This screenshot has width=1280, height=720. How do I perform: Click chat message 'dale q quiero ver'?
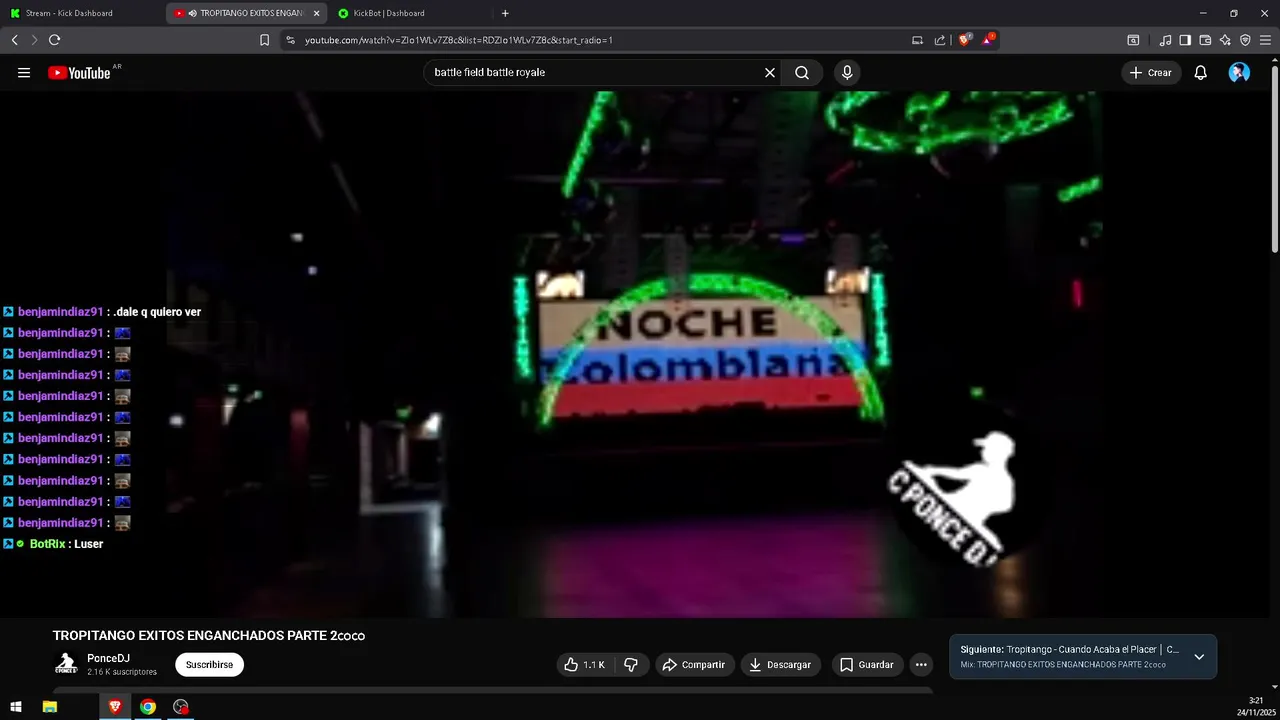[158, 312]
